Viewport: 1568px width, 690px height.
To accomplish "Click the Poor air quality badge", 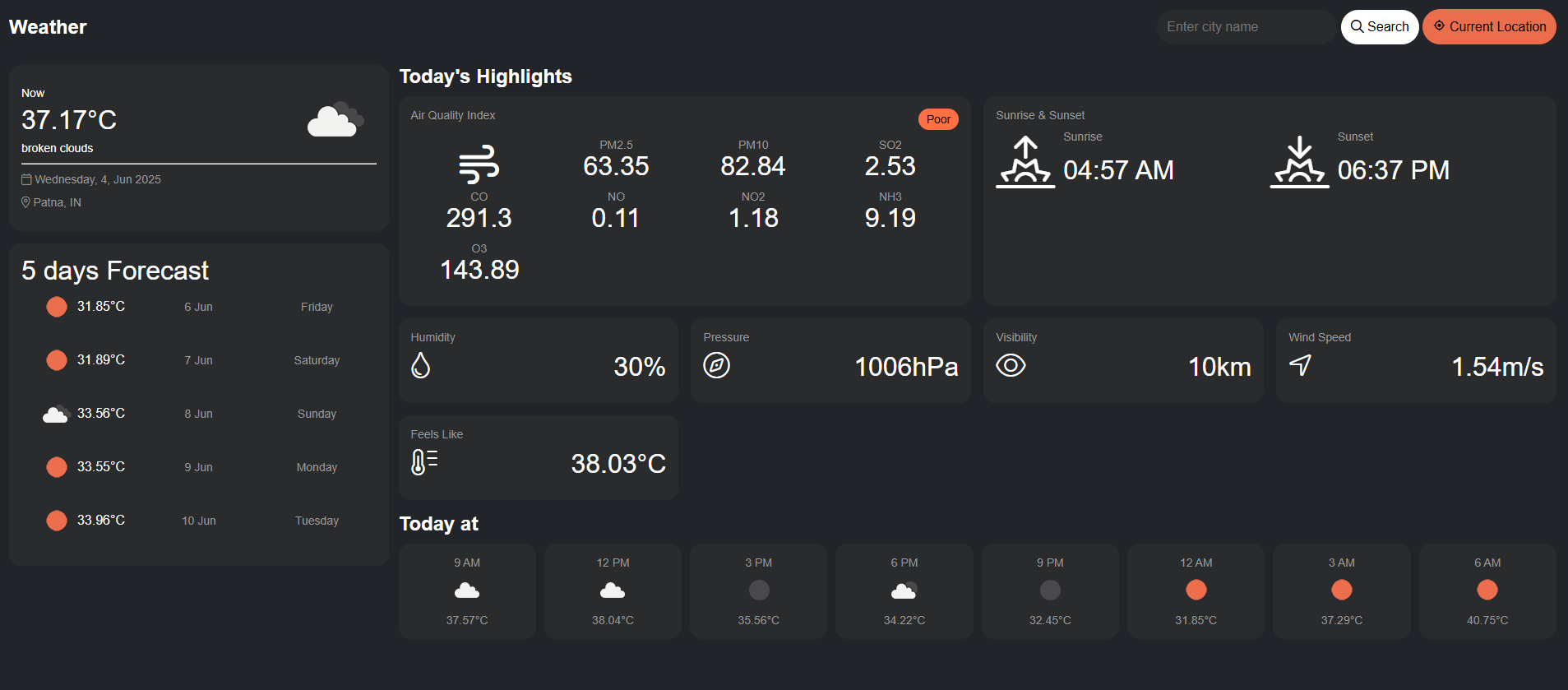I will (x=937, y=119).
